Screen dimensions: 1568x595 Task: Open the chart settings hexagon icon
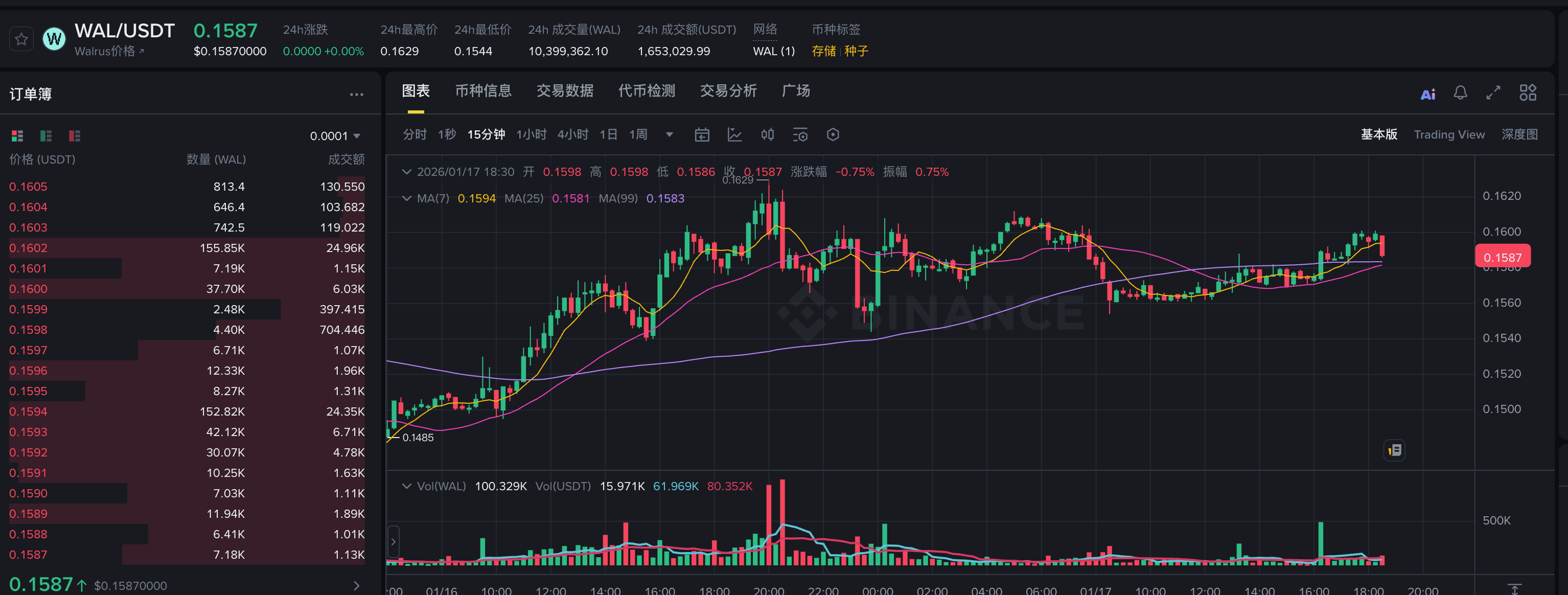(x=833, y=134)
